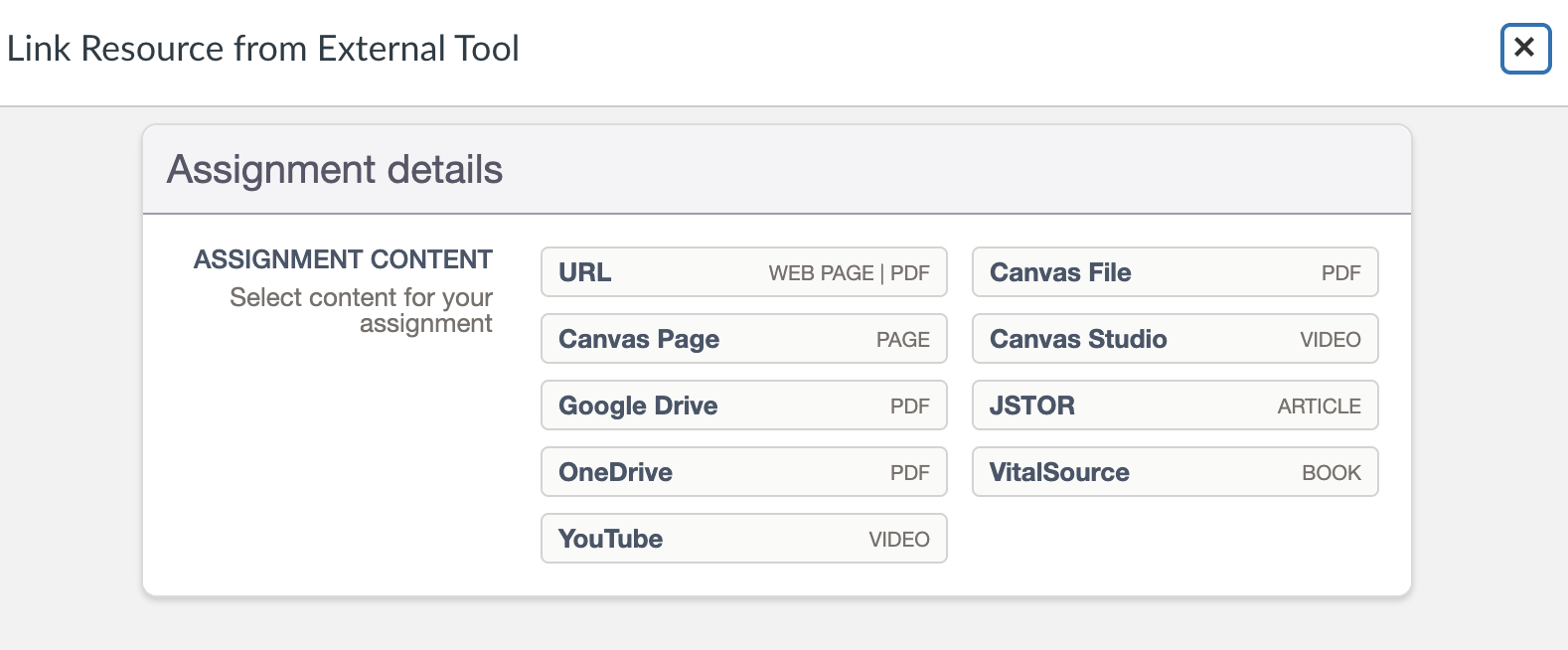The width and height of the screenshot is (1568, 650).
Task: Click the PAGE label on Canvas Page
Action: (x=902, y=340)
